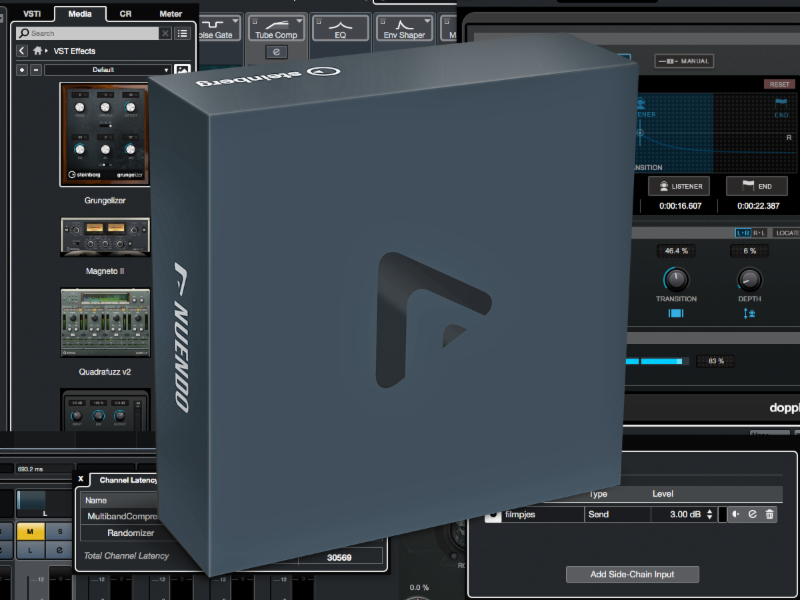The image size is (800, 600).
Task: Select the R>L direction toggle
Action: coord(759,233)
